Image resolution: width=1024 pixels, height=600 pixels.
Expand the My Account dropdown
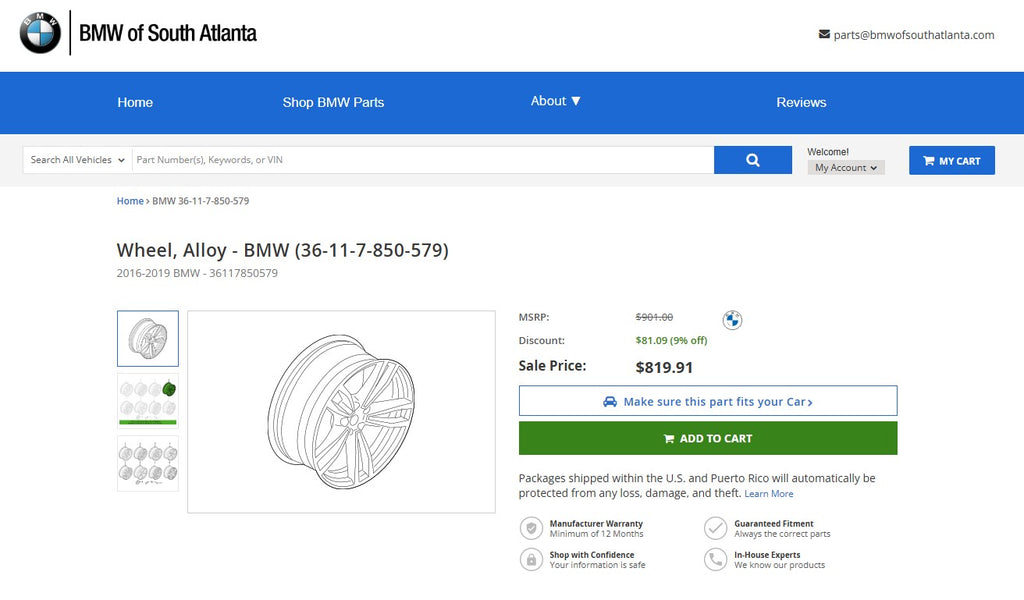(x=846, y=168)
